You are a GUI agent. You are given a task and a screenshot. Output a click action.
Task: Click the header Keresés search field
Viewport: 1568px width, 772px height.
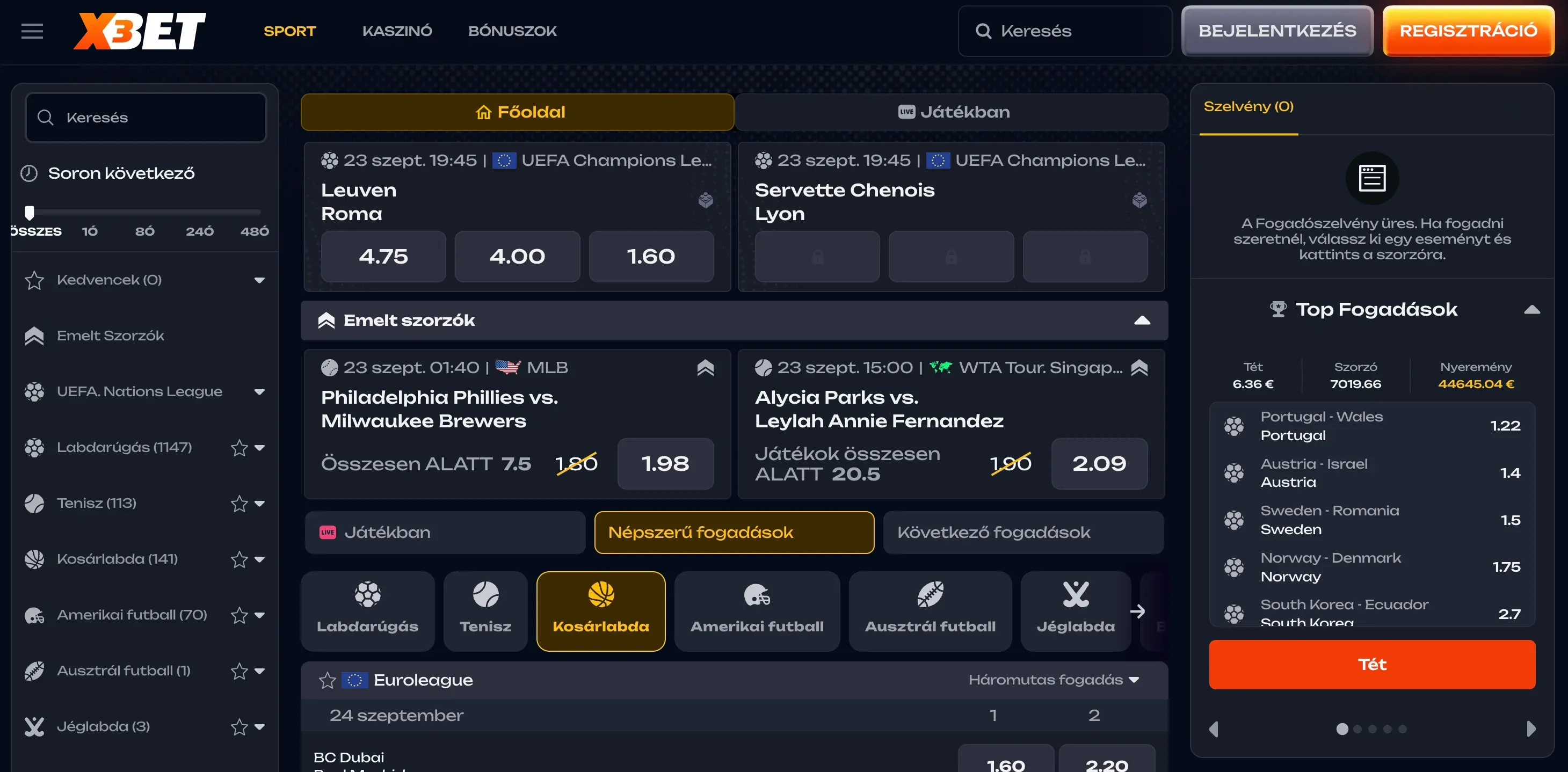(x=1065, y=31)
